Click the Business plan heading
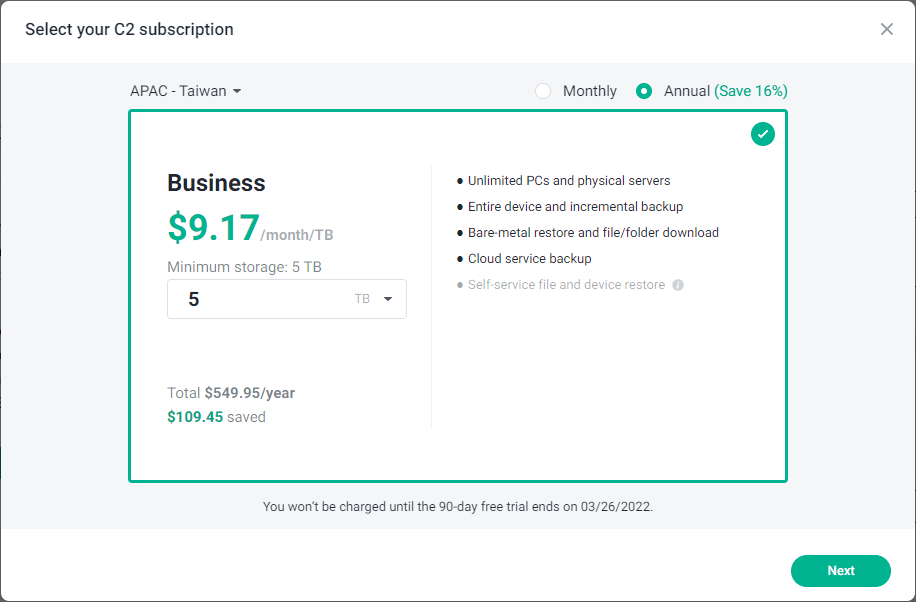916x602 pixels. pyautogui.click(x=216, y=183)
